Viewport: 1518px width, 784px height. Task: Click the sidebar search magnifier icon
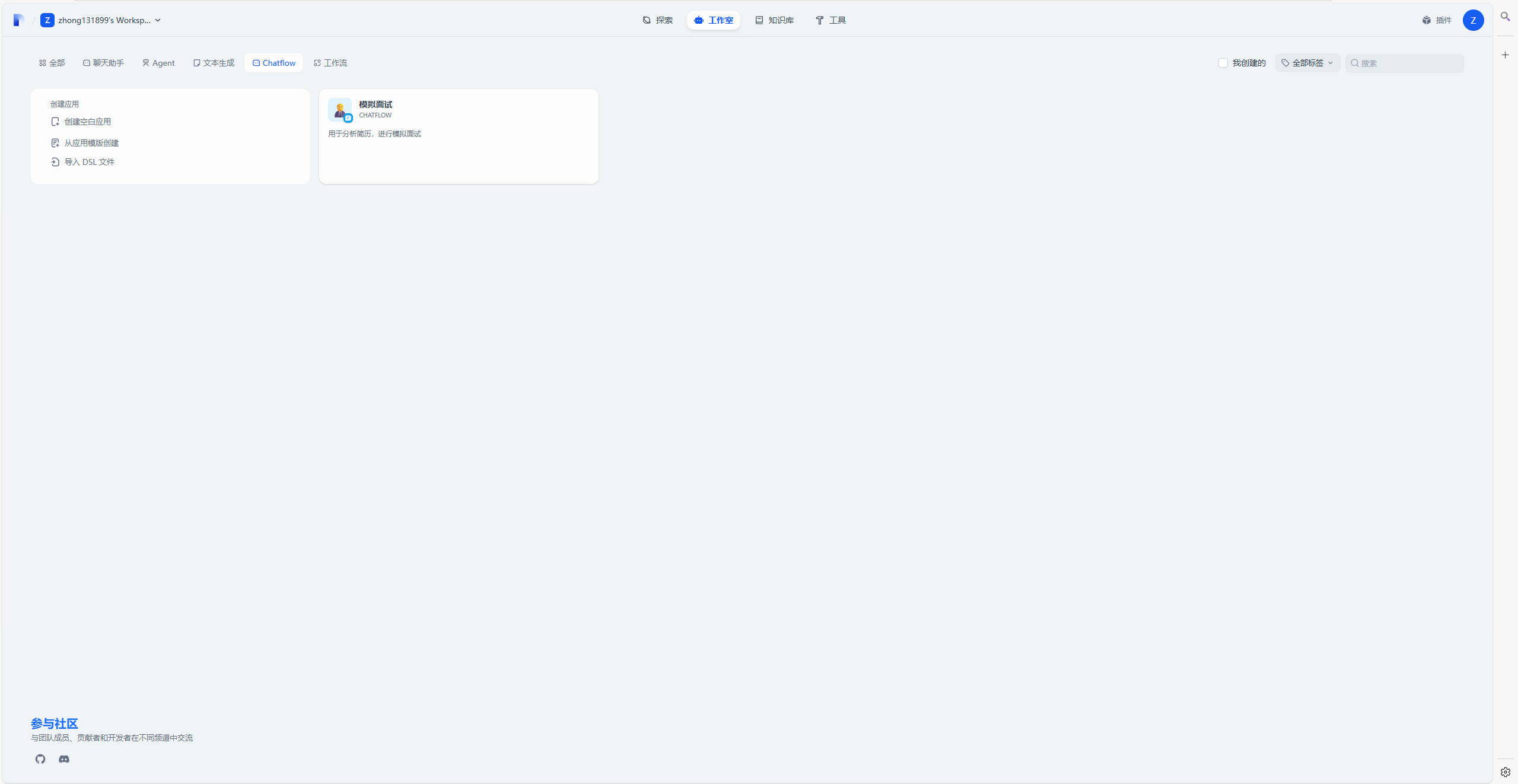tap(1505, 17)
